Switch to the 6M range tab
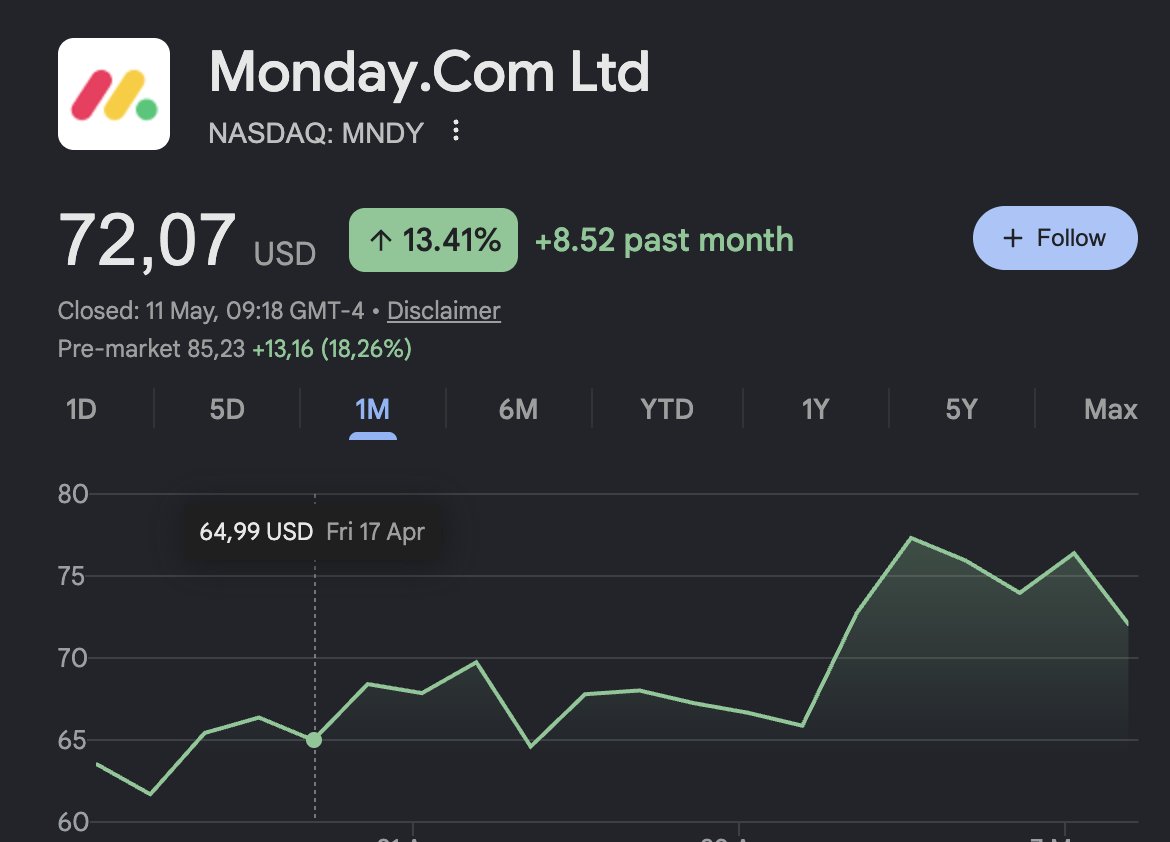 tap(518, 409)
